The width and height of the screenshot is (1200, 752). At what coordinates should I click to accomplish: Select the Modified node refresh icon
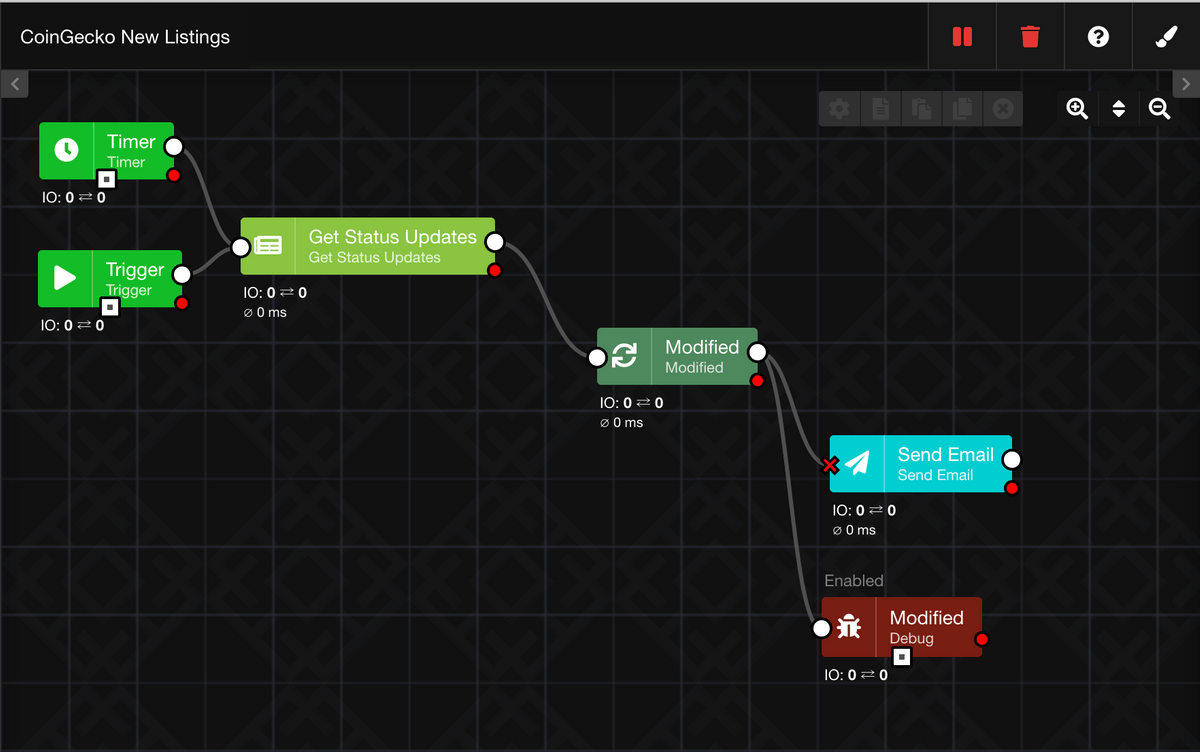point(624,356)
